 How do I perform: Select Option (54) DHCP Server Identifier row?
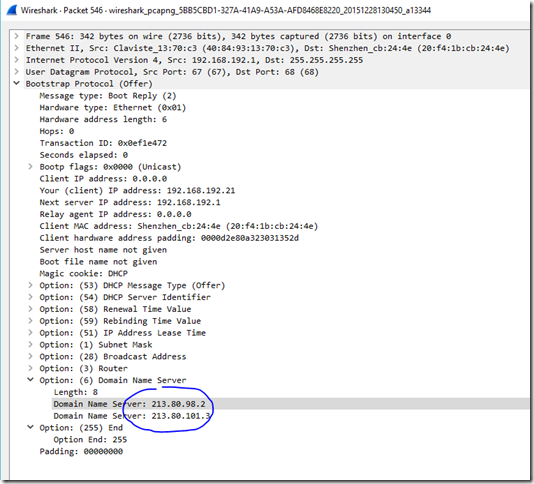pyautogui.click(x=125, y=297)
